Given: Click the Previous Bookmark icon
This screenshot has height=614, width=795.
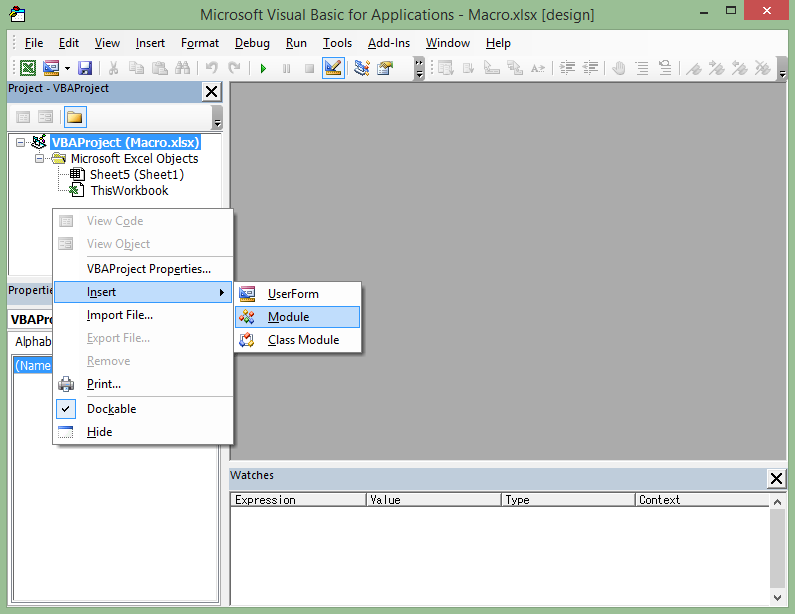Looking at the screenshot, I should point(740,68).
